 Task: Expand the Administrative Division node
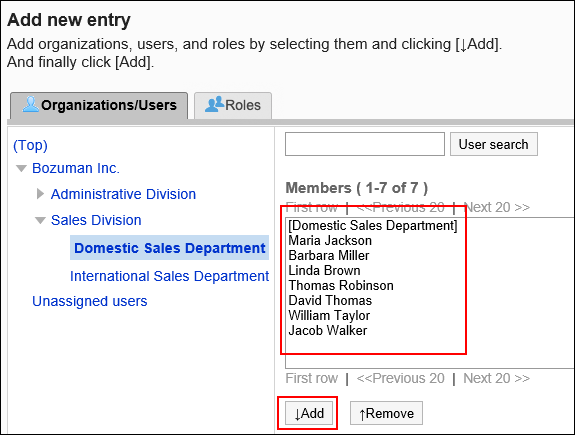pos(40,194)
